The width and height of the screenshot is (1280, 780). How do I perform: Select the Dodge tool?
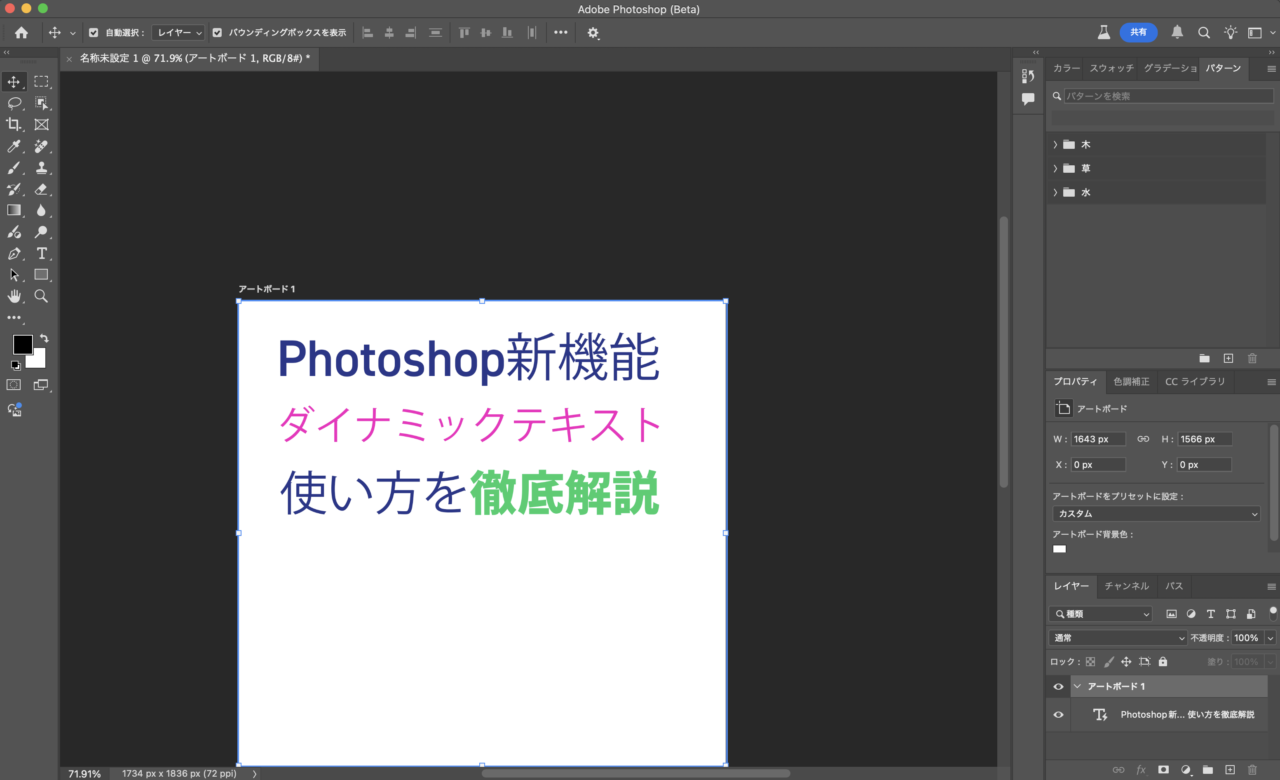coord(41,232)
